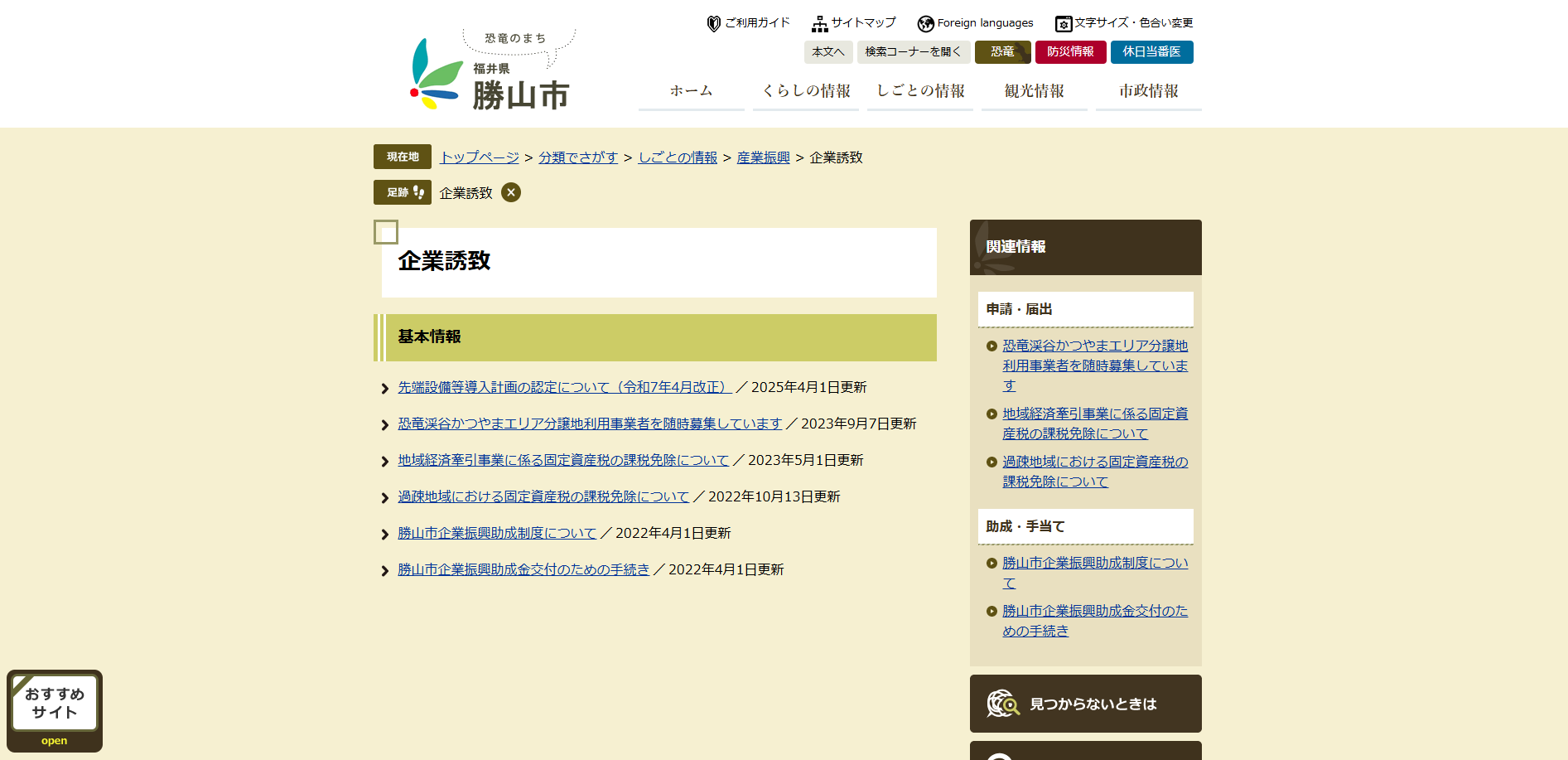Go to 分類でさがす in the breadcrumb
The image size is (1568, 760).
tap(578, 157)
